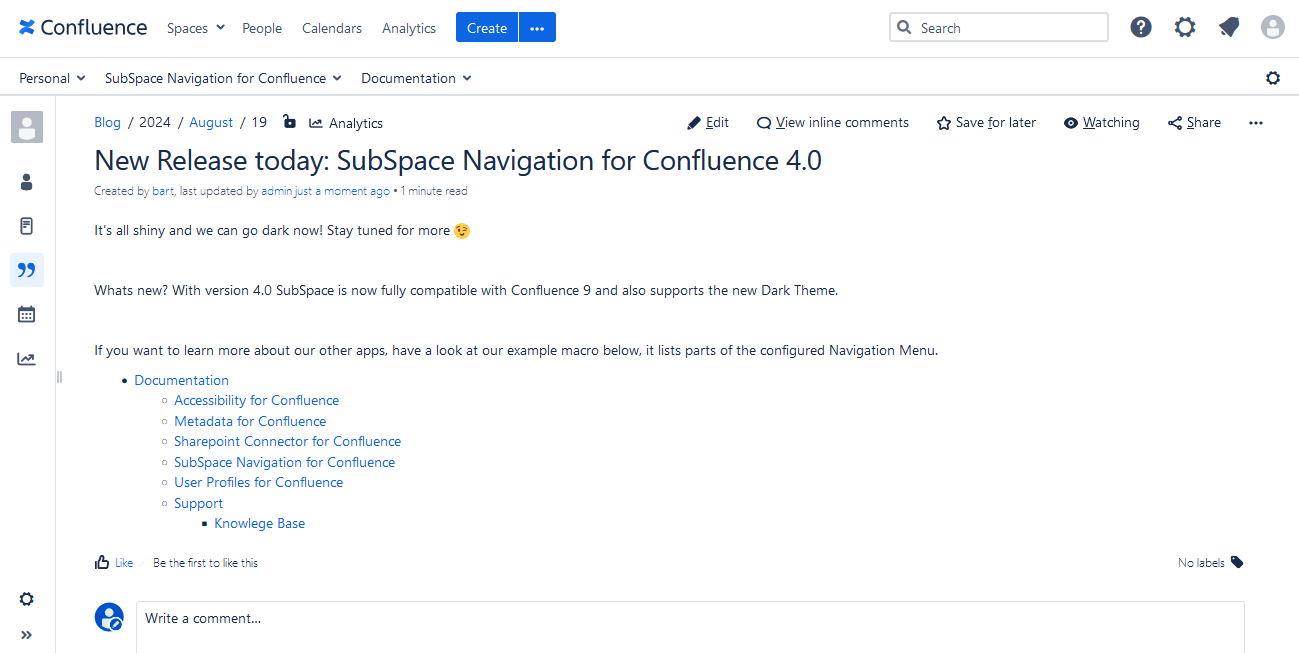Click the Write a comment field
This screenshot has height=653, width=1299.
[690, 619]
